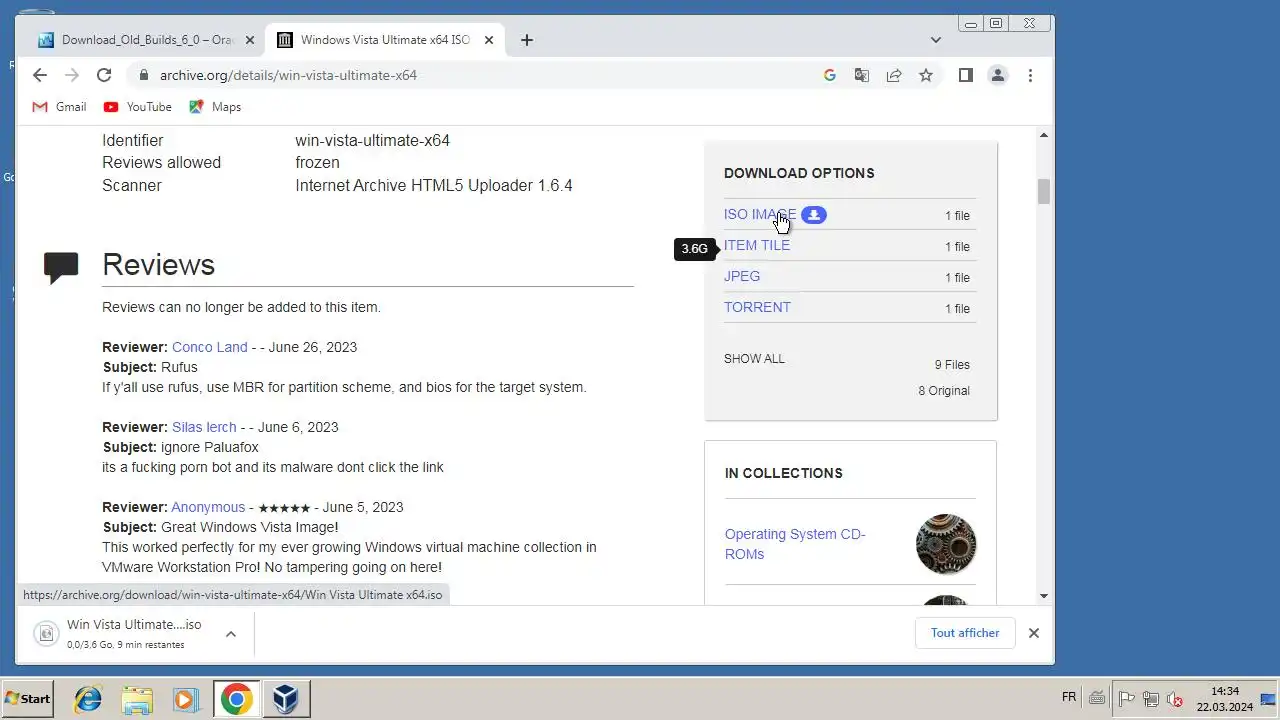Open Maps bookmark
The width and height of the screenshot is (1280, 720).
click(x=215, y=107)
